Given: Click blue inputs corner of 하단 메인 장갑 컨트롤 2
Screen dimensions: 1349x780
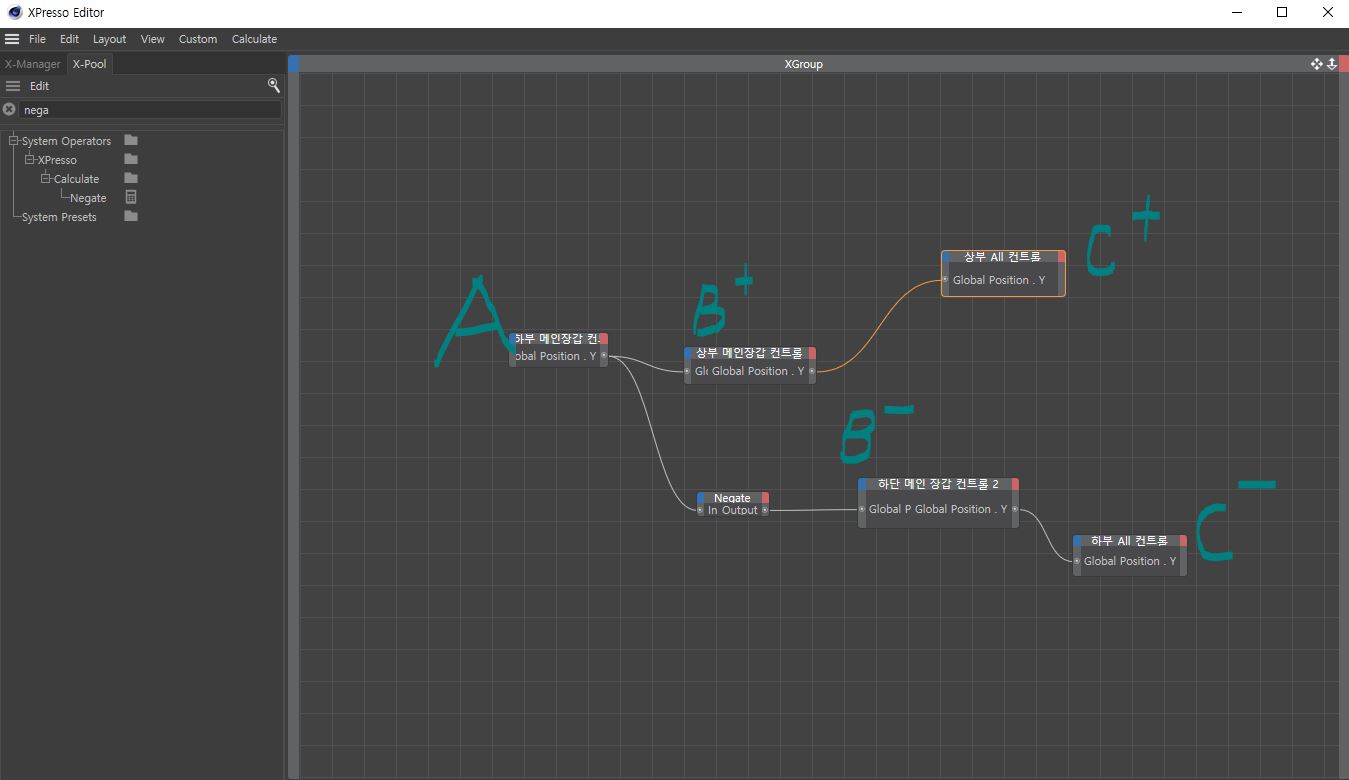Looking at the screenshot, I should (863, 484).
